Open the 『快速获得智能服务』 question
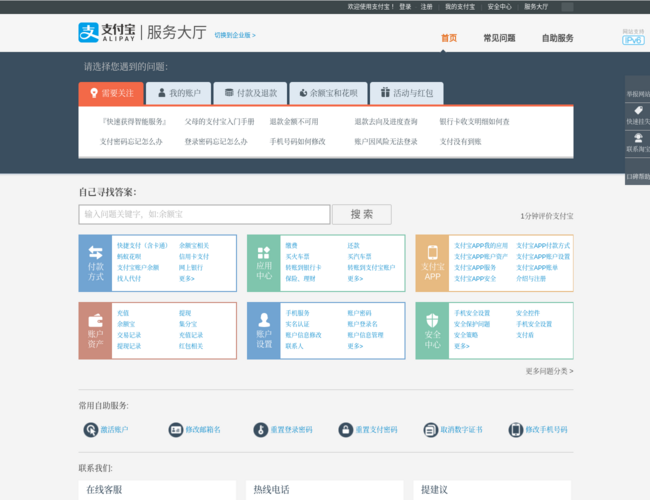650x500 pixels. click(133, 121)
